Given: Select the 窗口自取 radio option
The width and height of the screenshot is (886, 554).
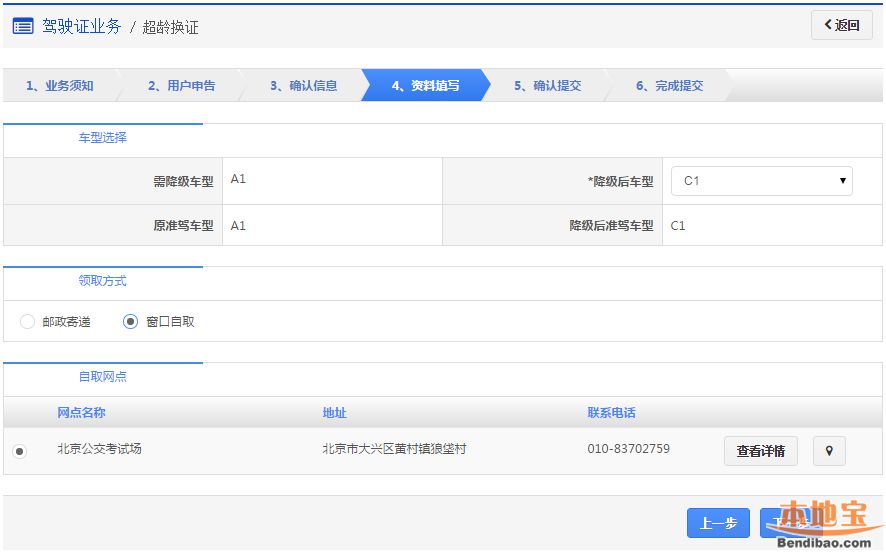Looking at the screenshot, I should pyautogui.click(x=130, y=322).
